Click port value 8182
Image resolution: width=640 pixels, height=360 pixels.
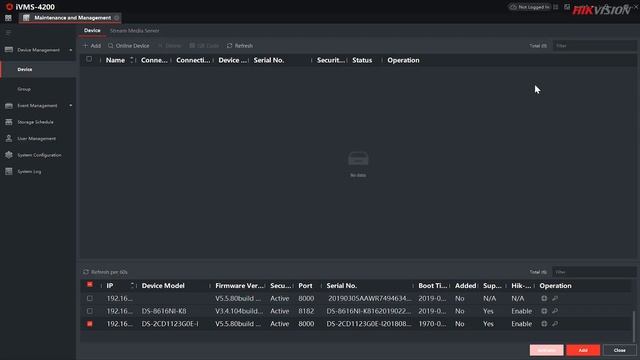[x=306, y=311]
